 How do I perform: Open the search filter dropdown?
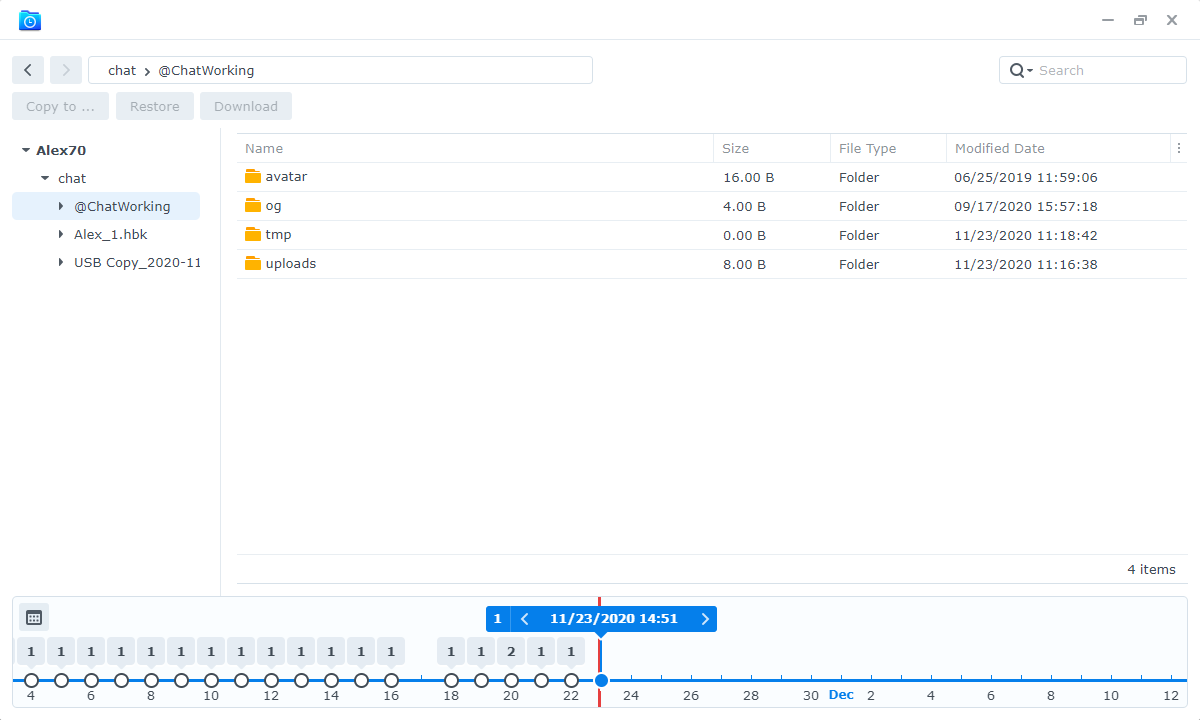click(1028, 70)
